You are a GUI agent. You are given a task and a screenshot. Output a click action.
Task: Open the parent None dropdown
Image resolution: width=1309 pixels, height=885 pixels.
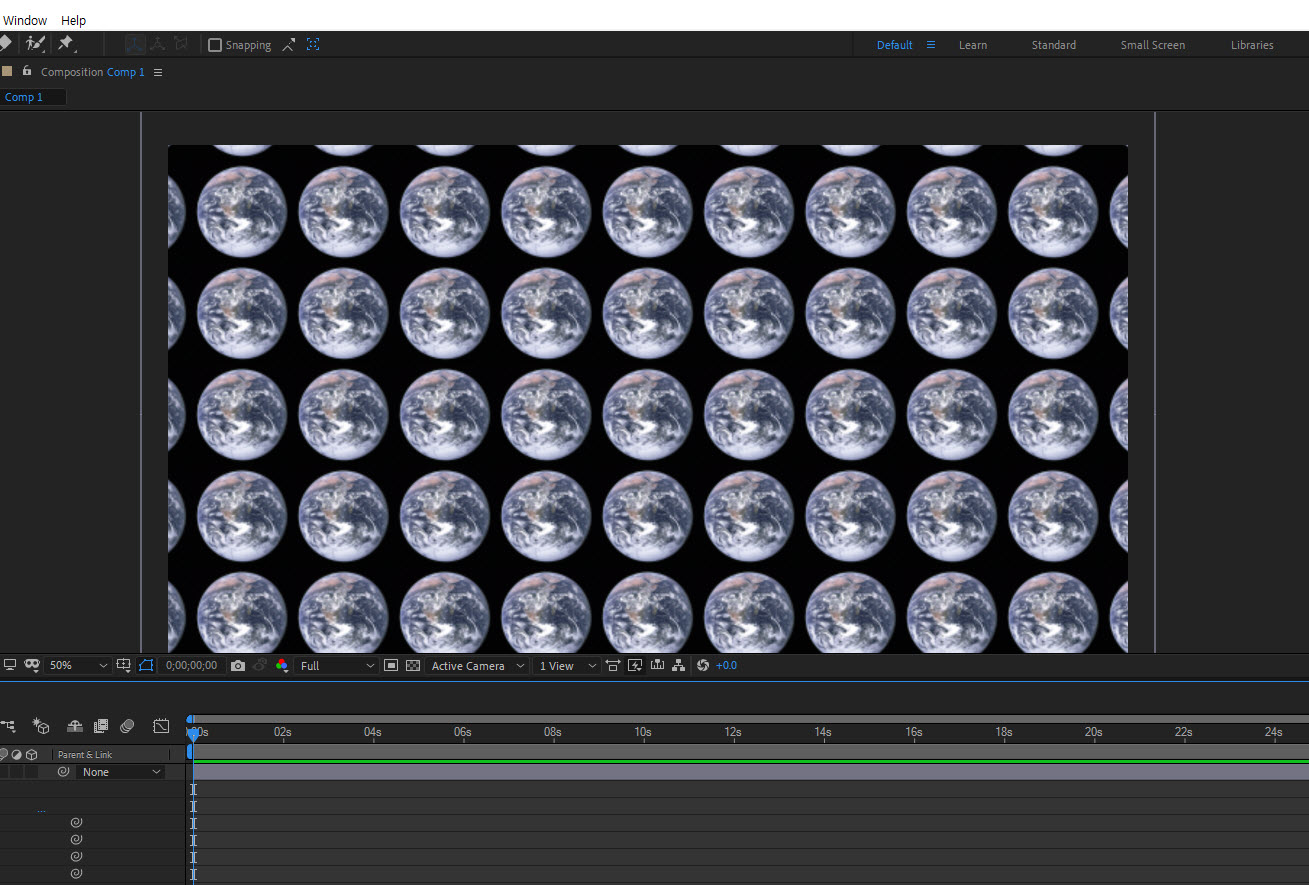tap(121, 772)
